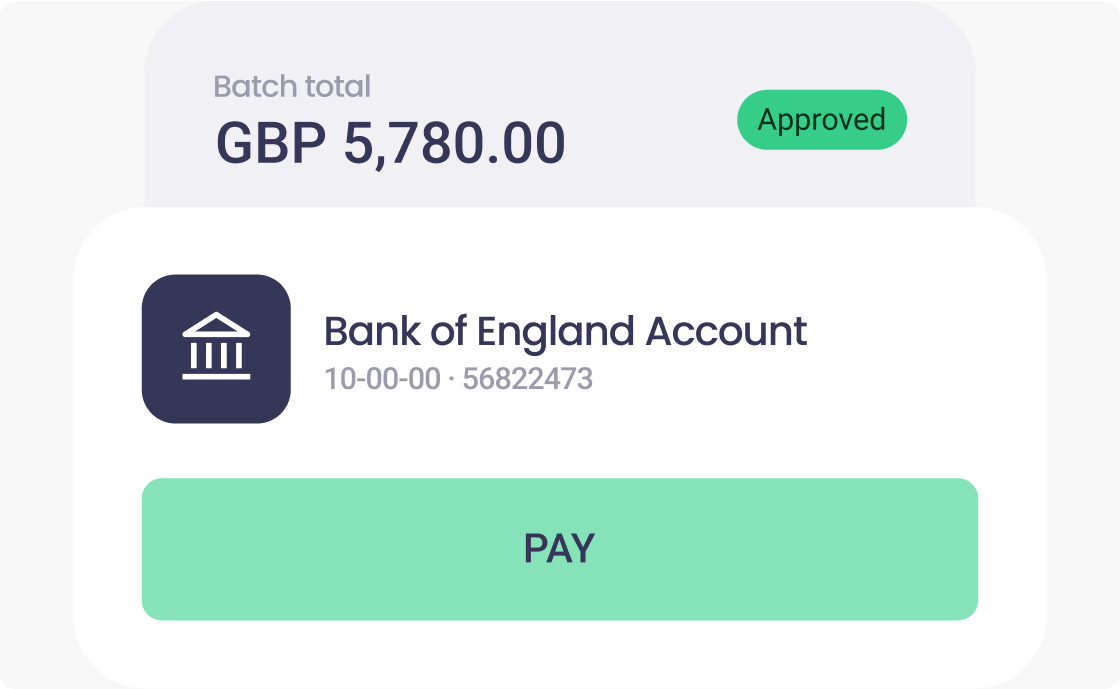Viewport: 1120px width, 689px height.
Task: Click the GBP 5,780.00 amount
Action: click(391, 141)
